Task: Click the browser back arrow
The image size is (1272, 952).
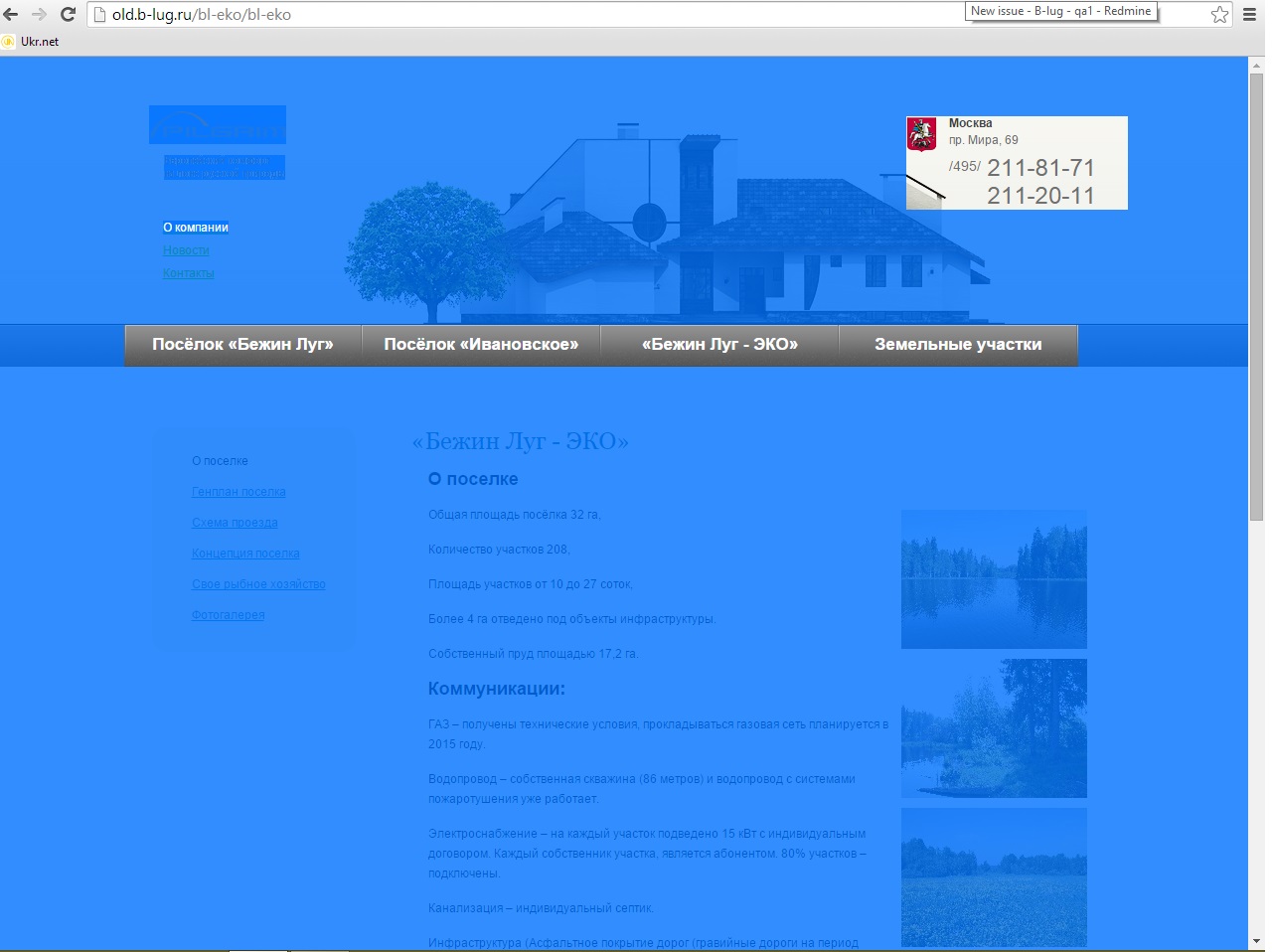Action: [x=12, y=15]
